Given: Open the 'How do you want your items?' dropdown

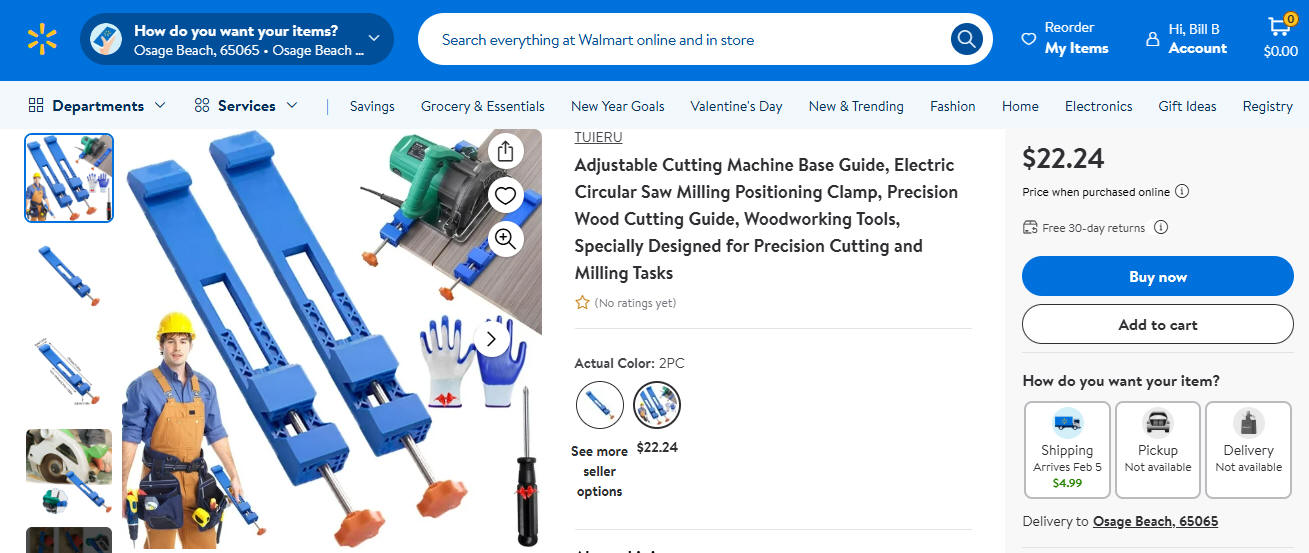Looking at the screenshot, I should coord(237,40).
